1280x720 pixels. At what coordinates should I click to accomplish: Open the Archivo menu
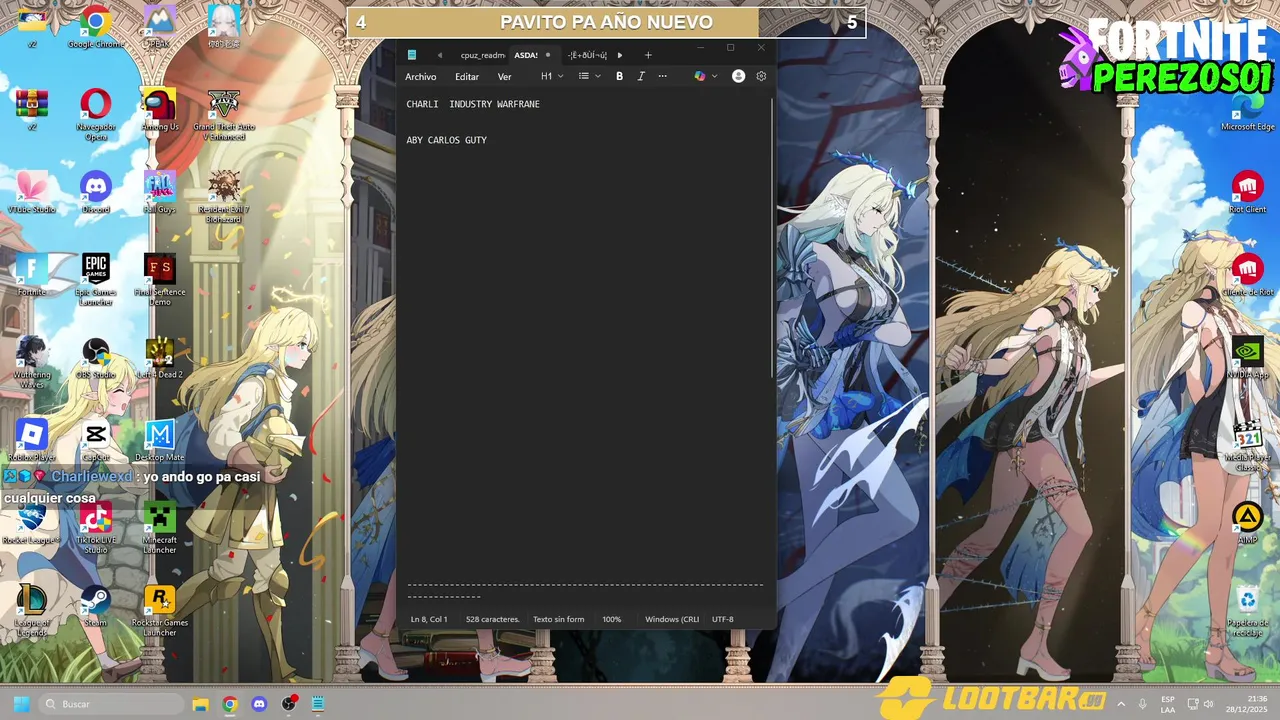point(421,77)
